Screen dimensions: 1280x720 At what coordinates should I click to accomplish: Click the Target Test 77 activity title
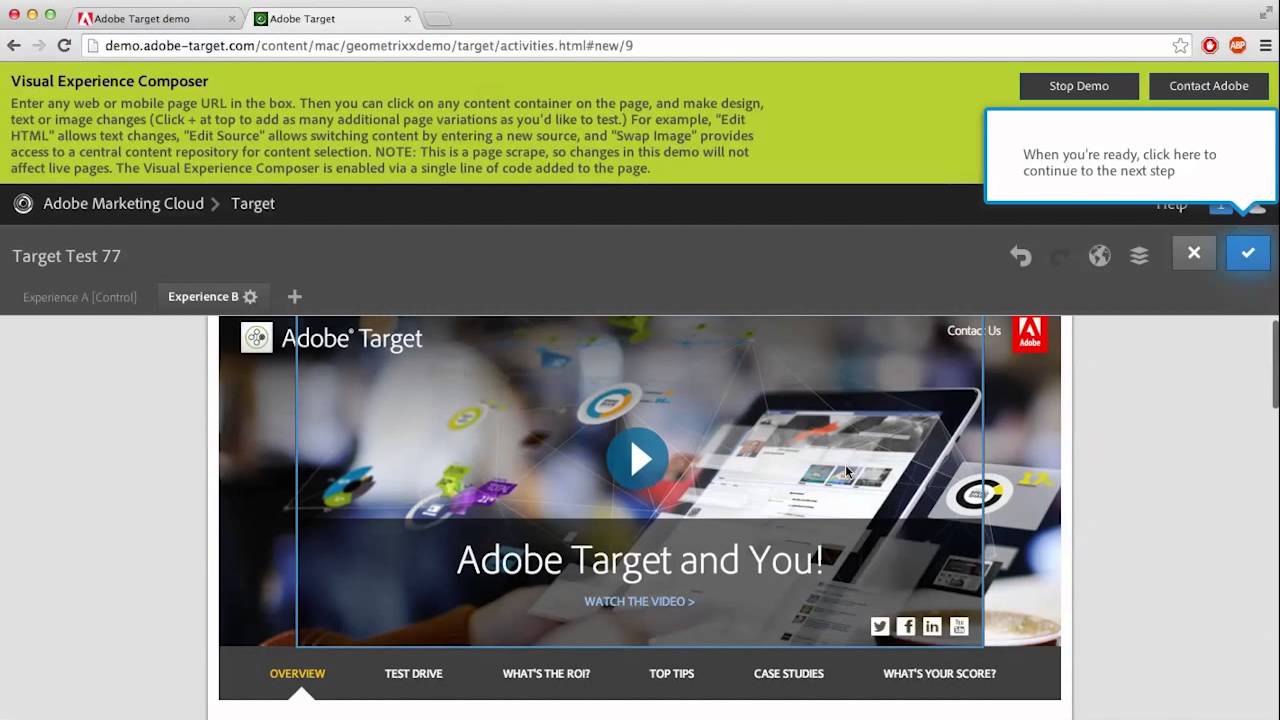click(x=66, y=256)
